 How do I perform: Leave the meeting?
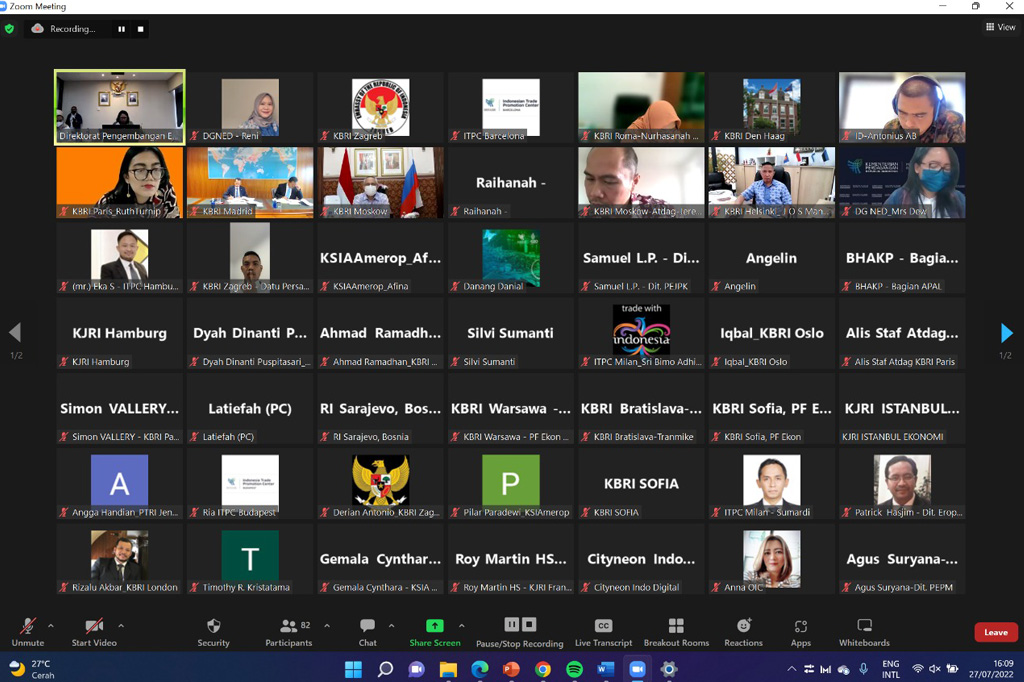pyautogui.click(x=995, y=632)
